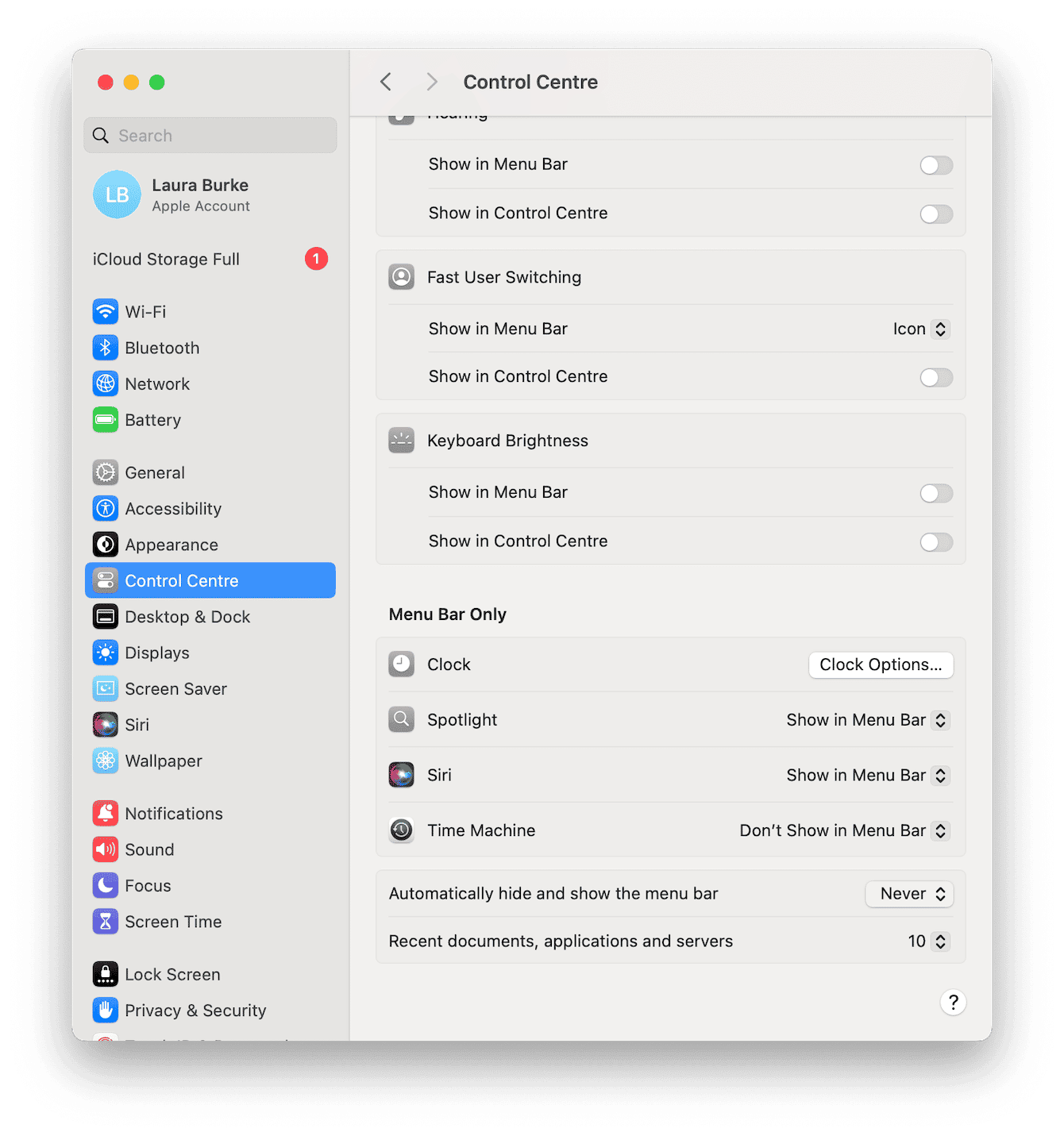Select the Spotlight magnifier icon
The width and height of the screenshot is (1064, 1136).
[x=402, y=719]
